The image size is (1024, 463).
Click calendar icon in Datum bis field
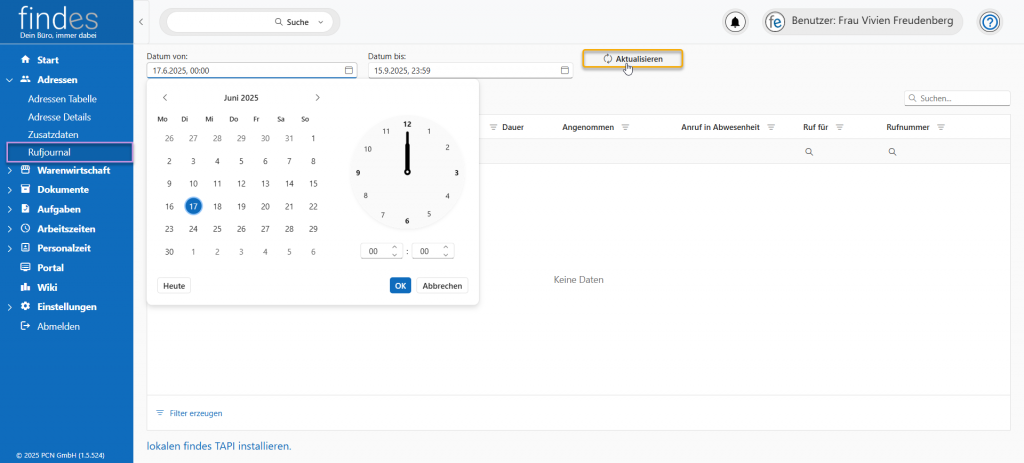click(x=564, y=71)
